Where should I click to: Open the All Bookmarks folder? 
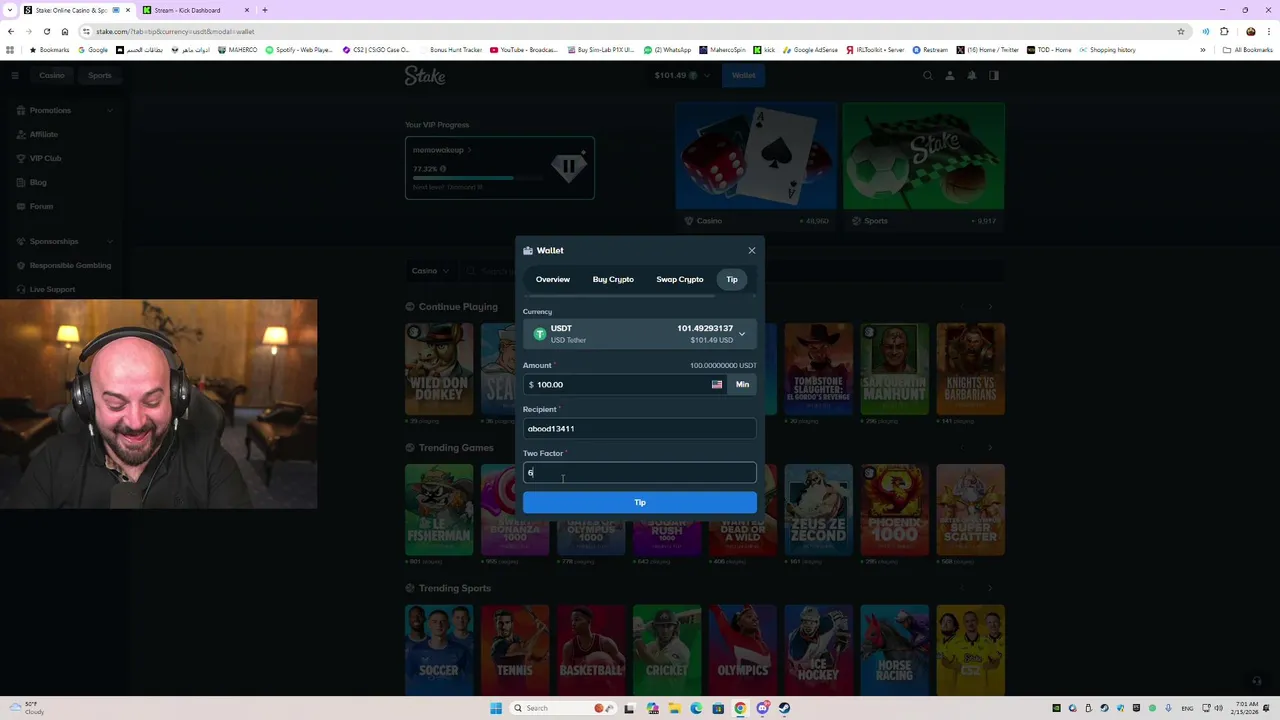[x=1247, y=50]
